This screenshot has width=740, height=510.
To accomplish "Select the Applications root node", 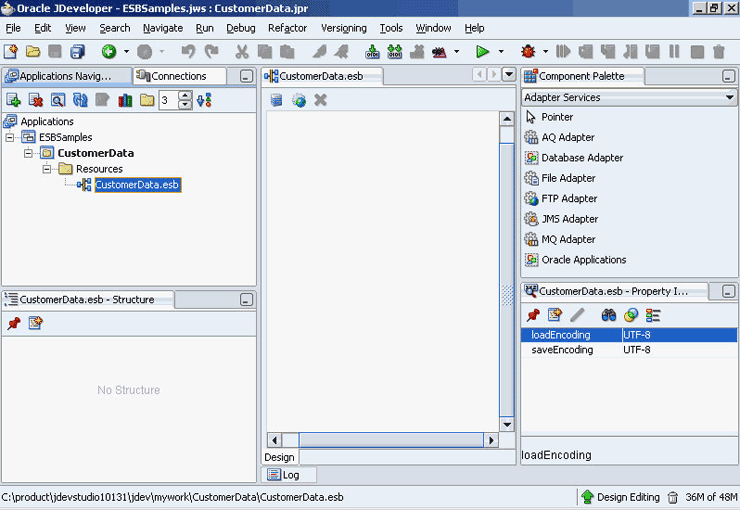I will [47, 122].
